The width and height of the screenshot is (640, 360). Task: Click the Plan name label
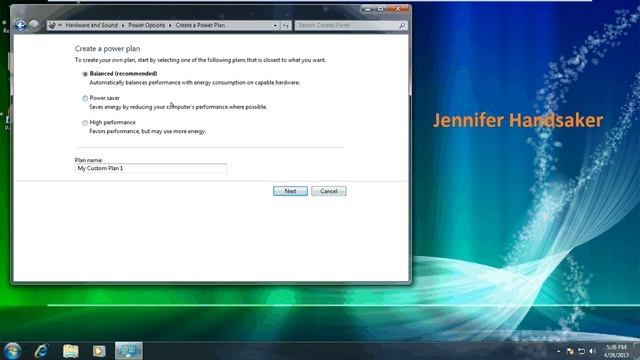point(89,160)
